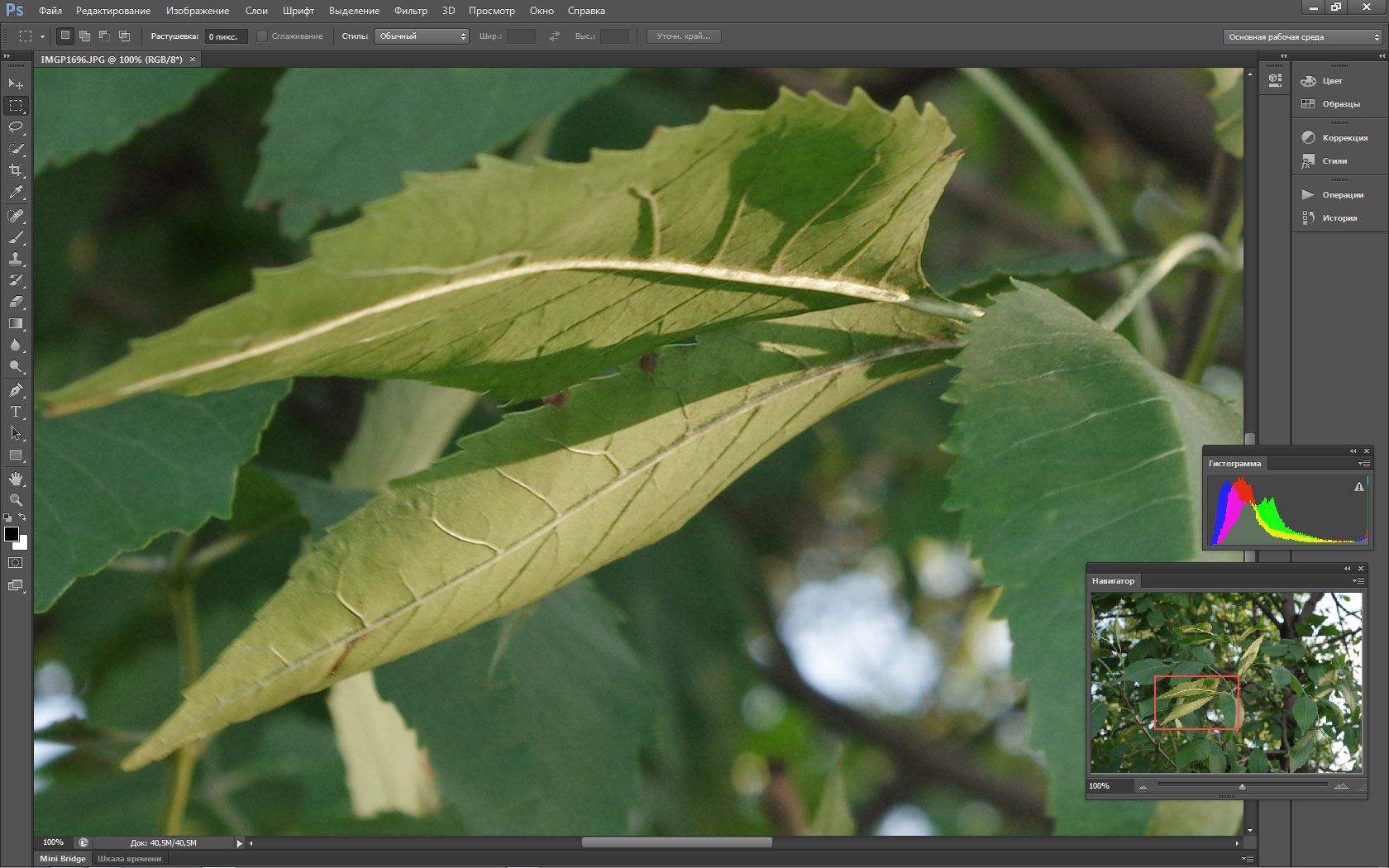Select the Horizontal Type tool
The width and height of the screenshot is (1389, 868).
click(16, 412)
